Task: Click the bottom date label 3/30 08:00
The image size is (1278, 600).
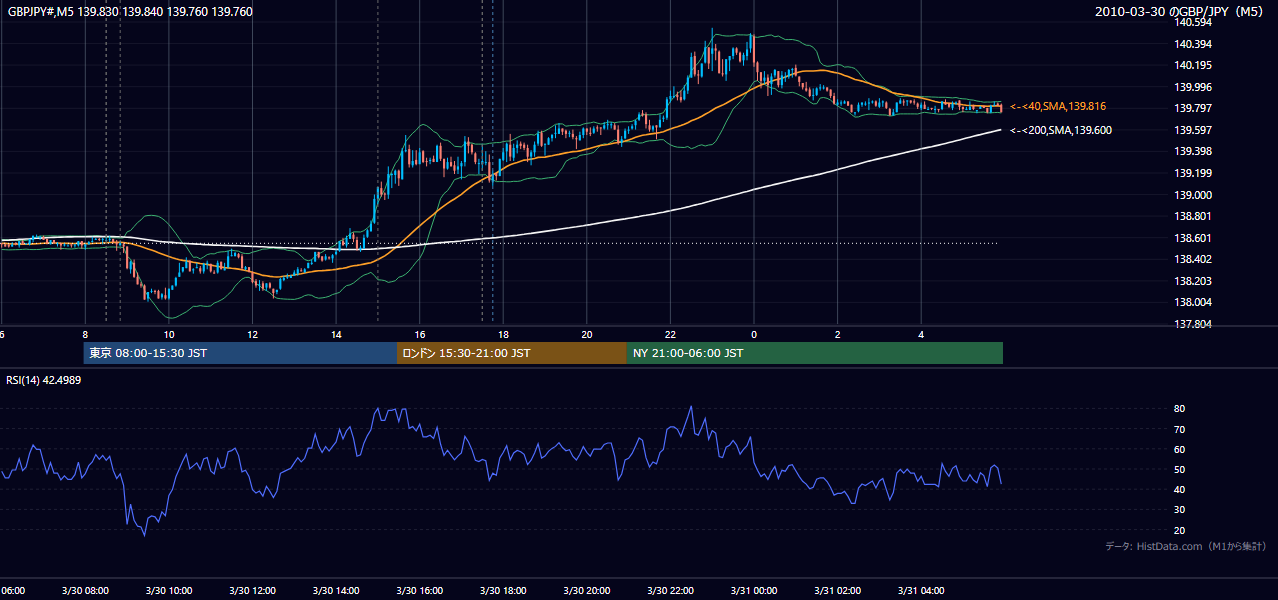Action: pyautogui.click(x=85, y=590)
